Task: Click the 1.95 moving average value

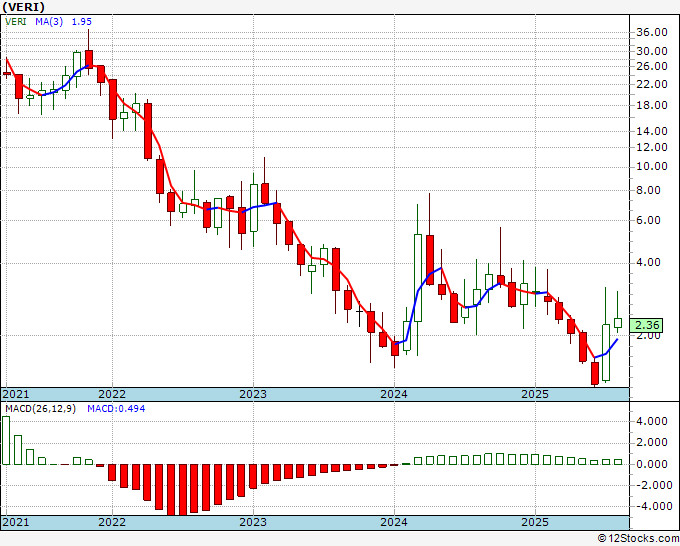Action: [82, 21]
